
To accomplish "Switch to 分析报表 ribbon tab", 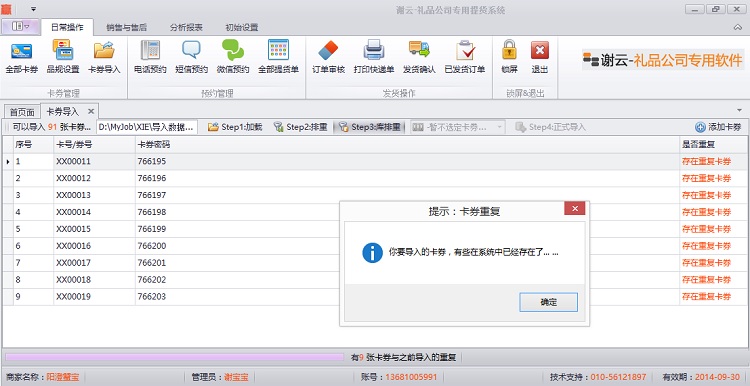I will click(186, 27).
